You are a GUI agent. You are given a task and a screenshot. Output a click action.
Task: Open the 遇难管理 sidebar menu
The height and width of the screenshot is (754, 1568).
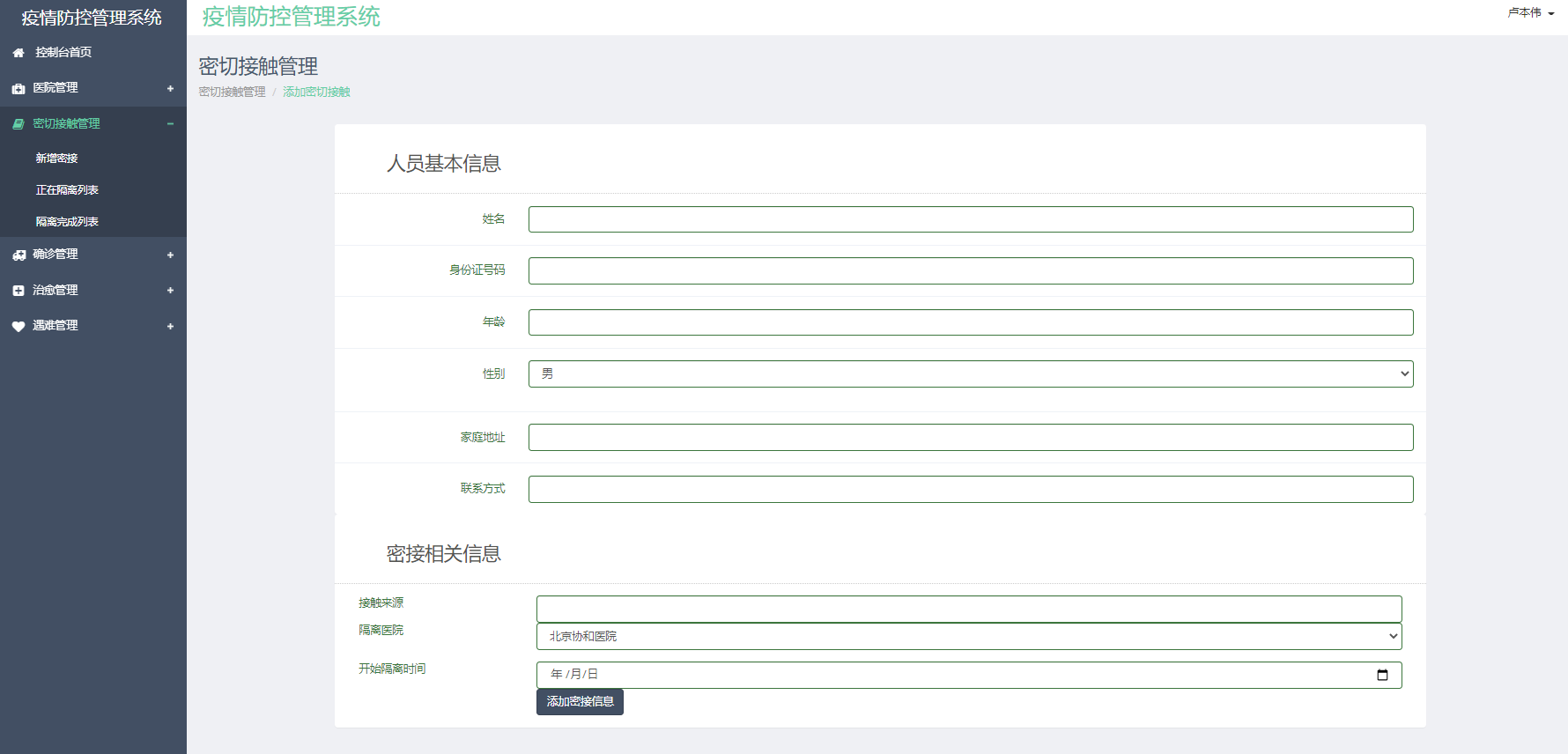click(93, 326)
